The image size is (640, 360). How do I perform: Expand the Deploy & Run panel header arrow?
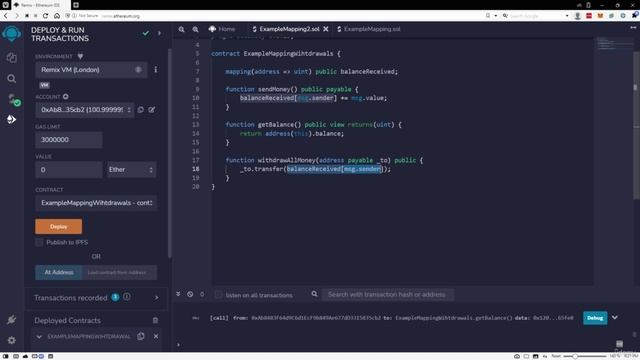point(159,33)
